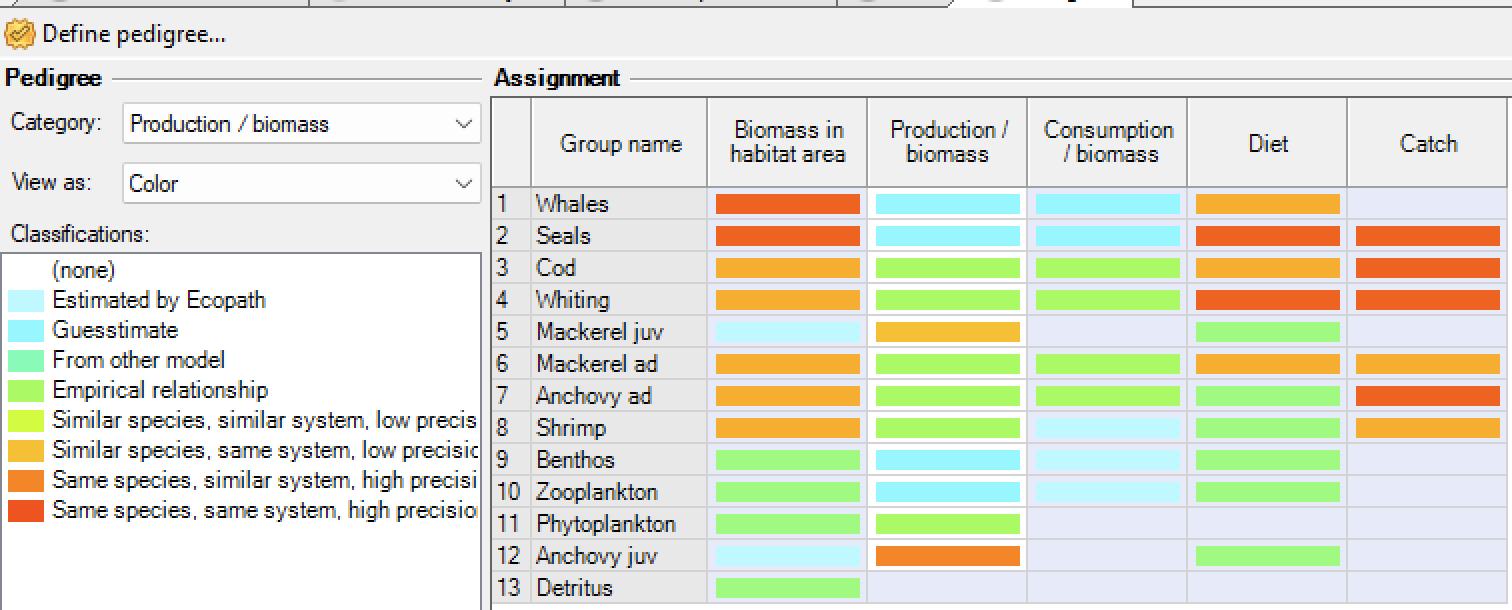Click the Detritus biomass cell
1512x610 pixels.
tap(787, 588)
